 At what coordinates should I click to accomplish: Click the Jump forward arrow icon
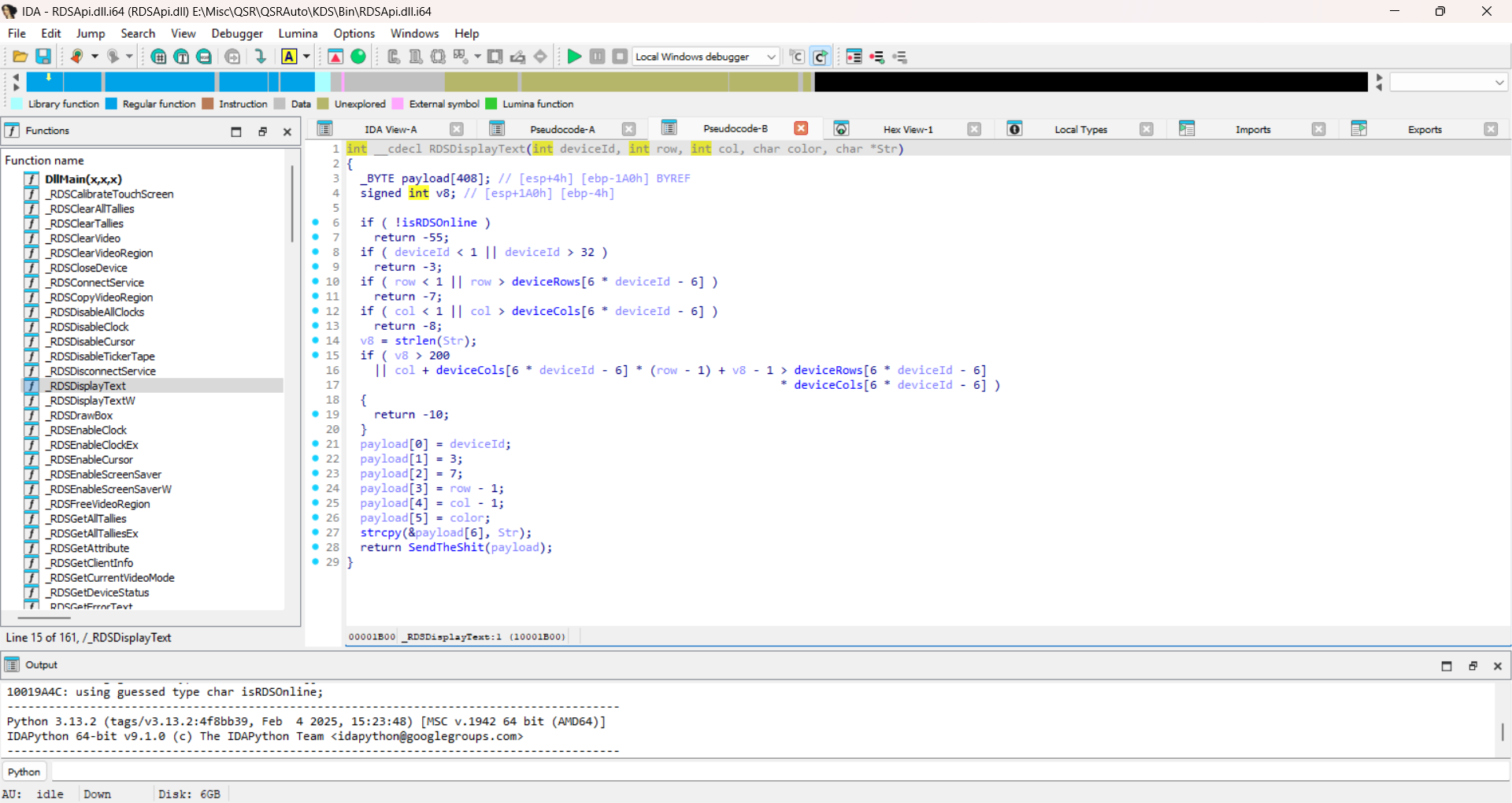click(113, 57)
